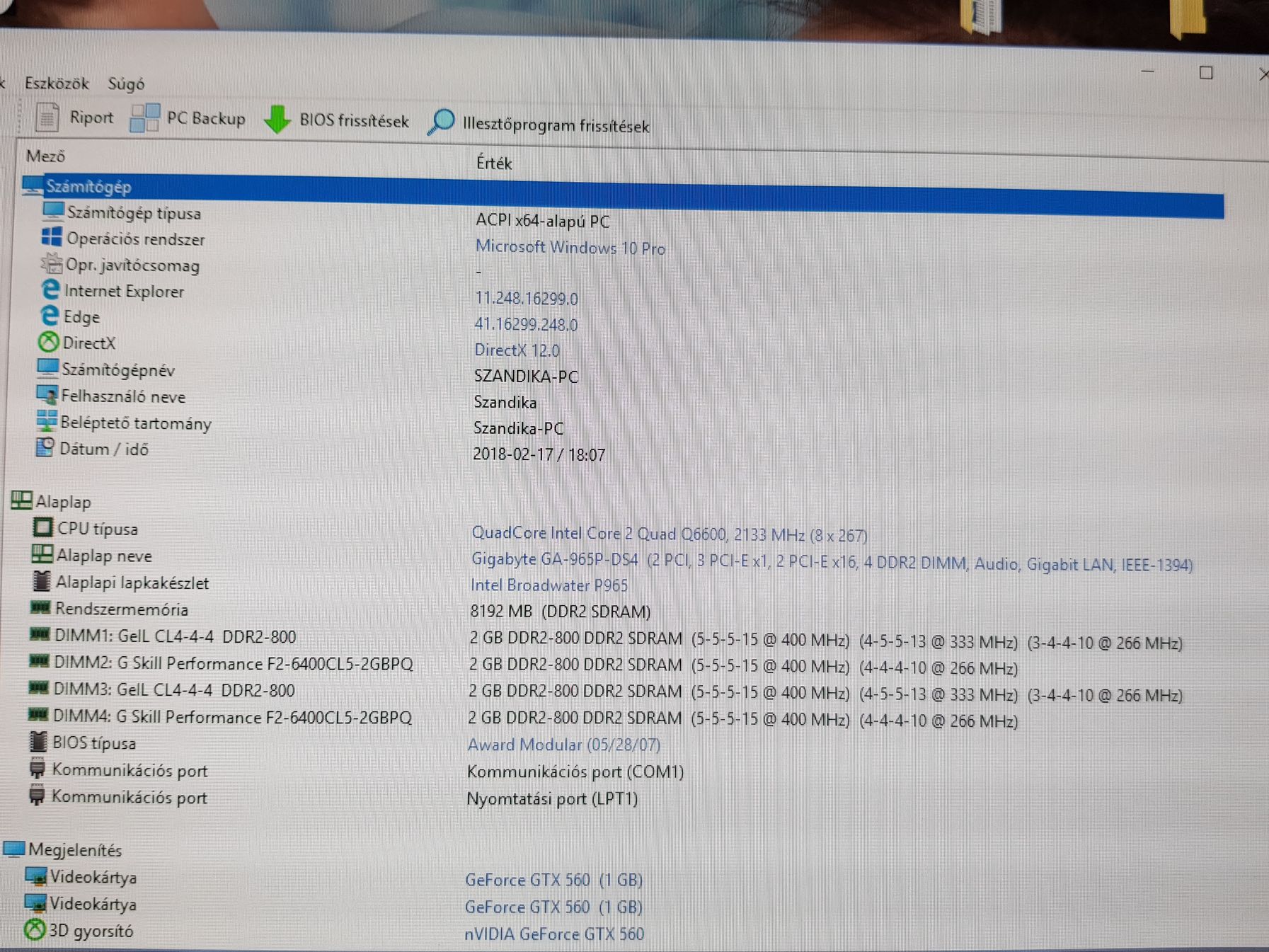This screenshot has height=952, width=1269.
Task: Click the Opr. javítócsomag icon
Action: coord(52,263)
